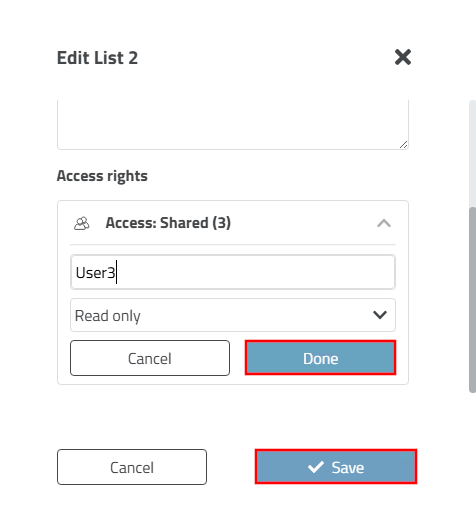Click the checkmark icon on Save
The height and width of the screenshot is (532, 476).
tap(316, 467)
